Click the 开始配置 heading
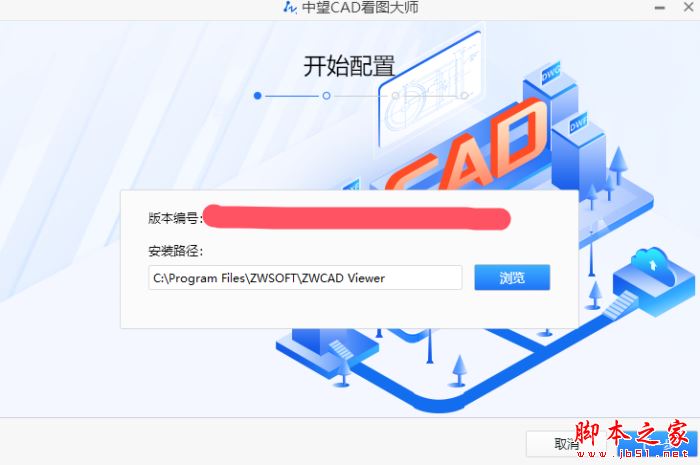 pos(350,66)
